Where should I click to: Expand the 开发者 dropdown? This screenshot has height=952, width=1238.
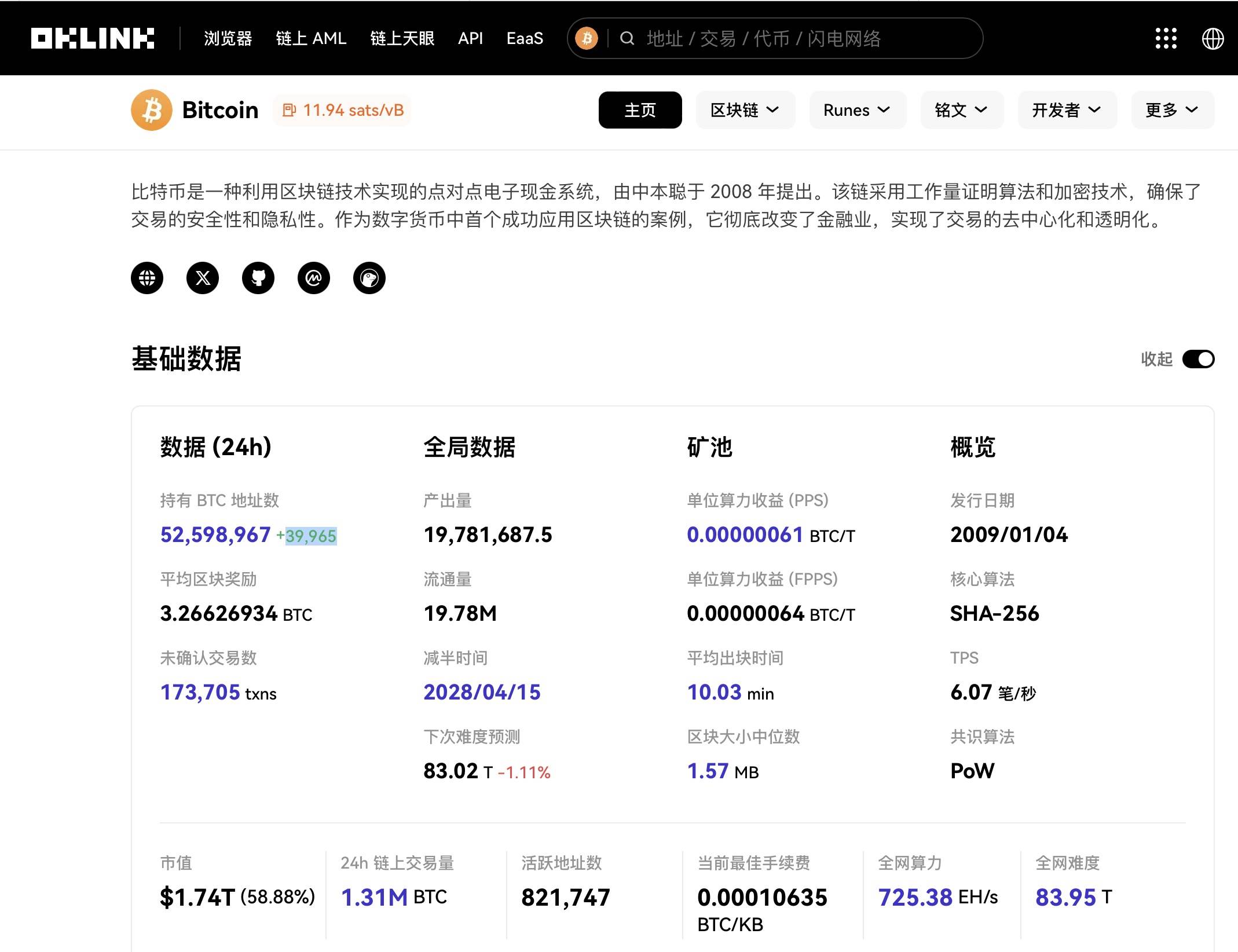[1067, 110]
